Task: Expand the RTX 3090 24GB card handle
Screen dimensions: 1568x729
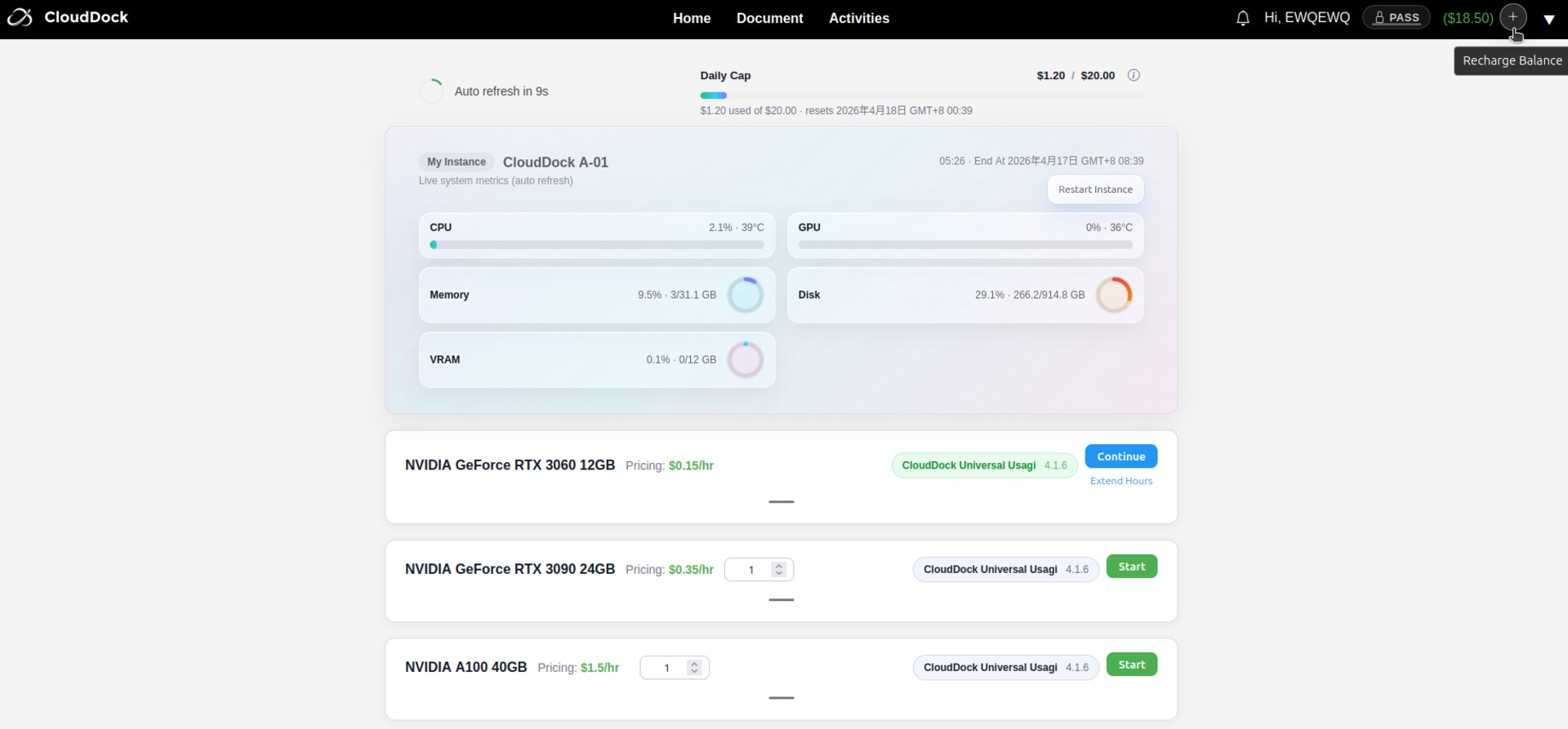Action: (x=781, y=599)
